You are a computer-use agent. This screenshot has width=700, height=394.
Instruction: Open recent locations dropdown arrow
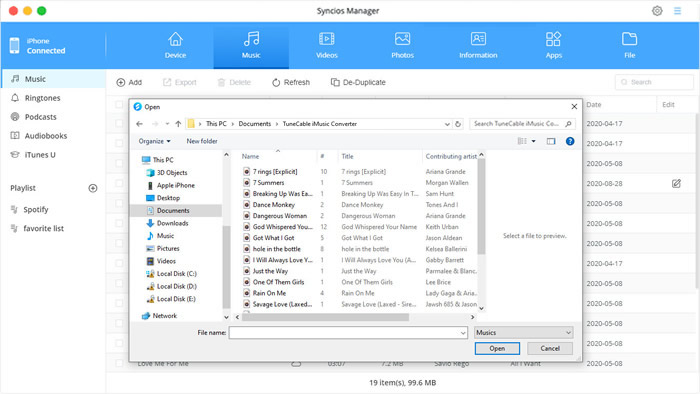pos(167,124)
